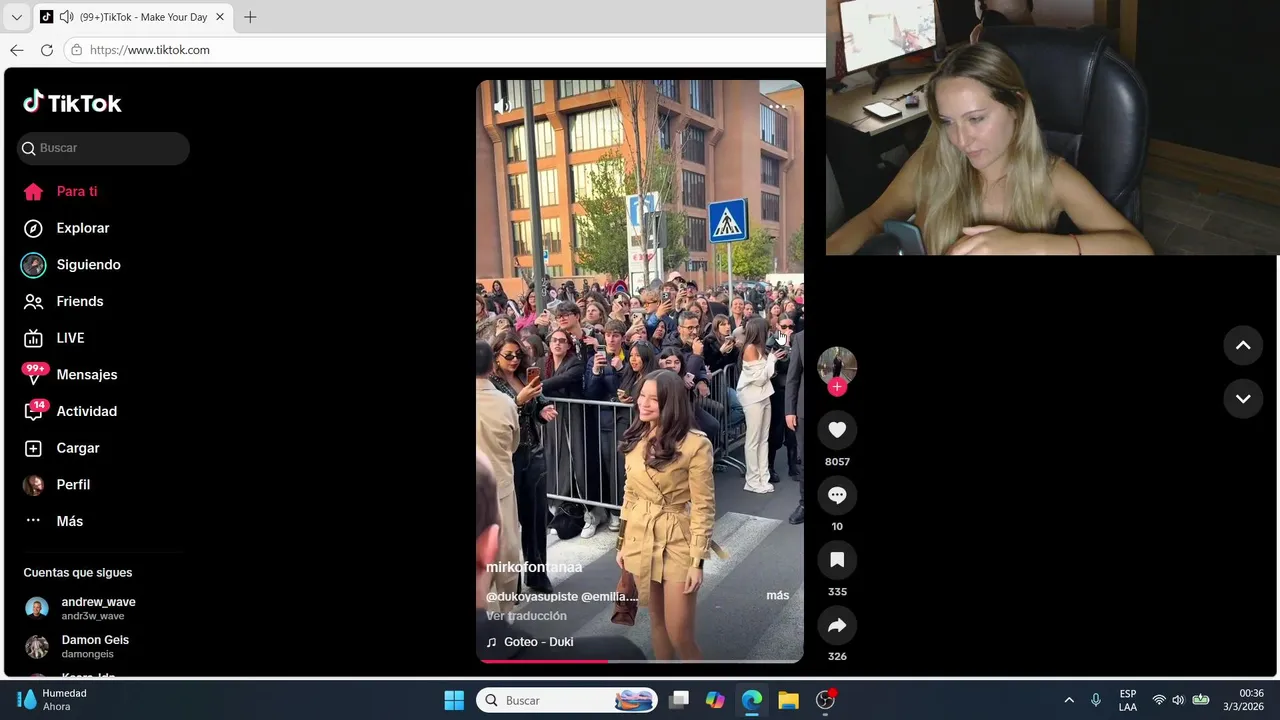
Task: Click the browser back arrow
Action: click(x=16, y=50)
